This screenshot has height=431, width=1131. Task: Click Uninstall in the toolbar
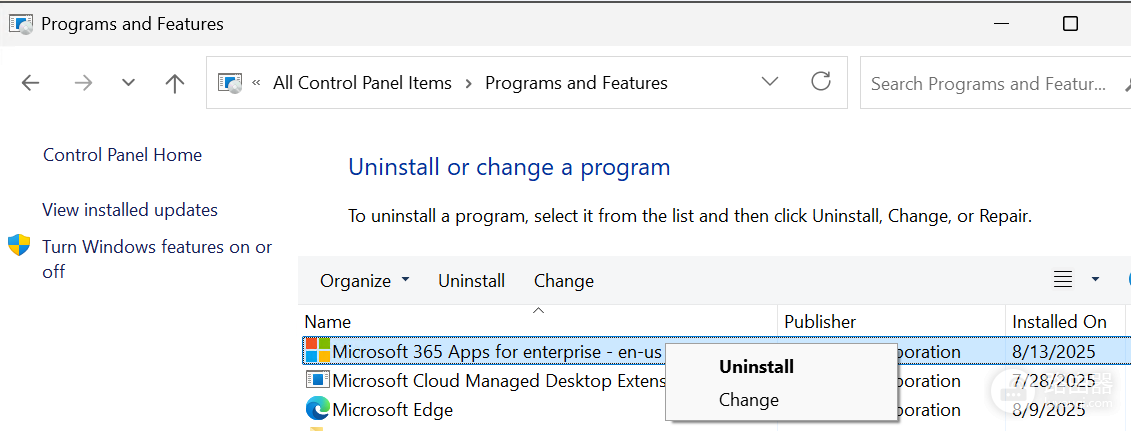(x=472, y=280)
